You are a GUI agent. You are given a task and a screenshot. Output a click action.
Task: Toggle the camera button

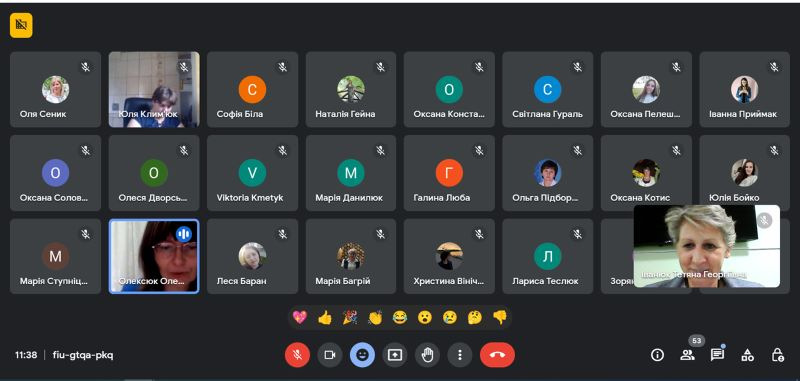(x=330, y=355)
